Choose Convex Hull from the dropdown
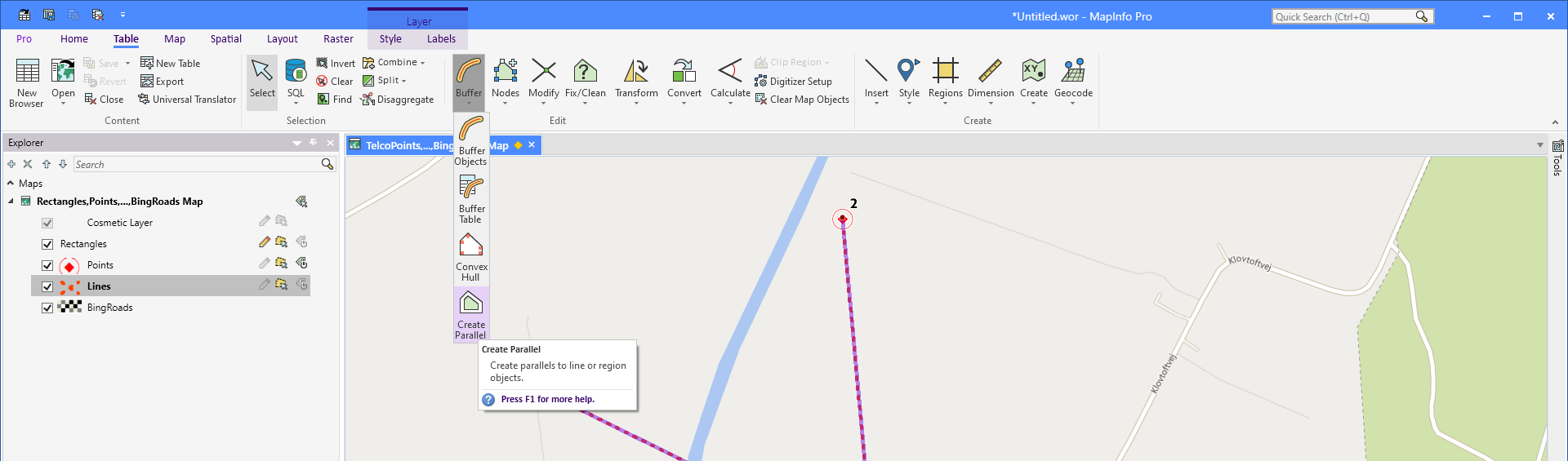 (471, 257)
